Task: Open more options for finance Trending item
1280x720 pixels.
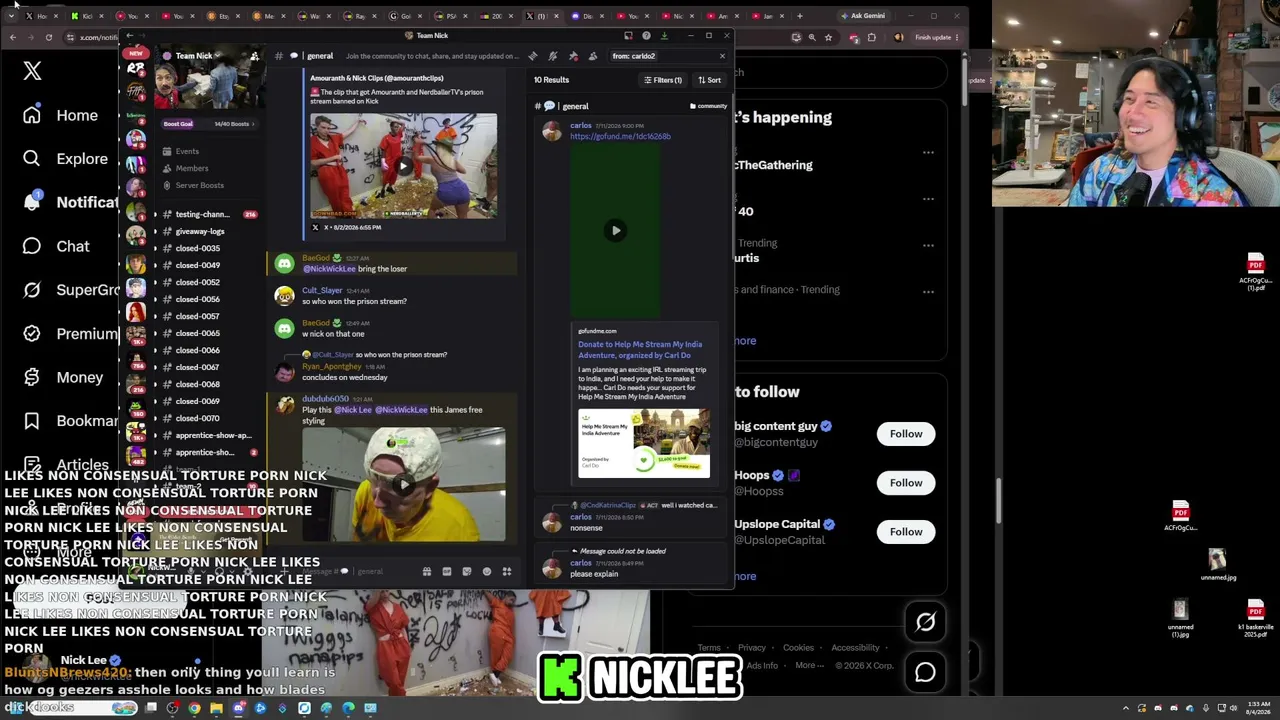Action: pyautogui.click(x=928, y=292)
